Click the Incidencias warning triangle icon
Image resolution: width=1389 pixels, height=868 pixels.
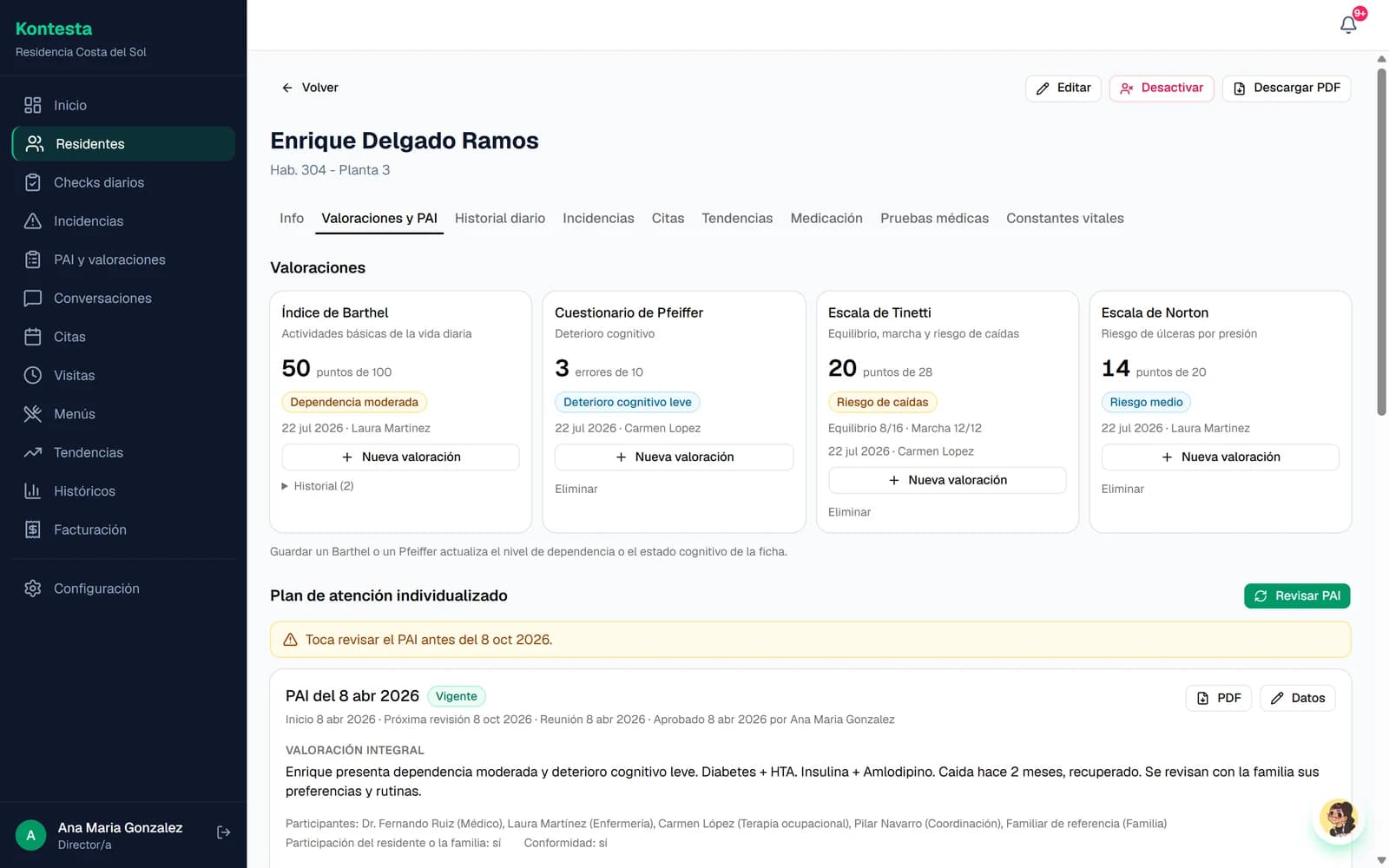[33, 220]
